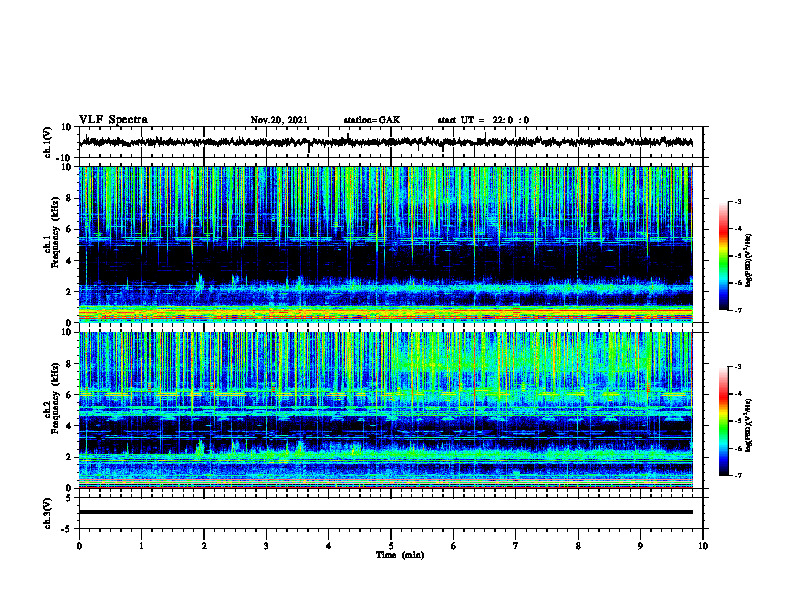The image size is (792, 612).
Task: Click the "4" tick on the ch.2 frequency axis
Action: pyautogui.click(x=70, y=426)
